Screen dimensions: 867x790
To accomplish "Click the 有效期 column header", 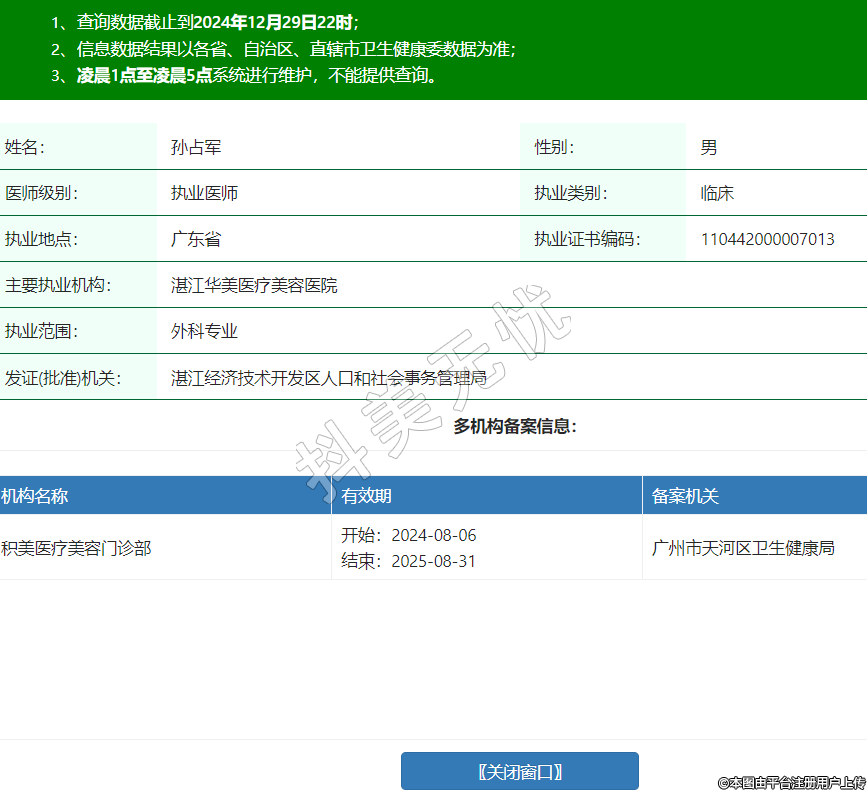I will pos(367,496).
